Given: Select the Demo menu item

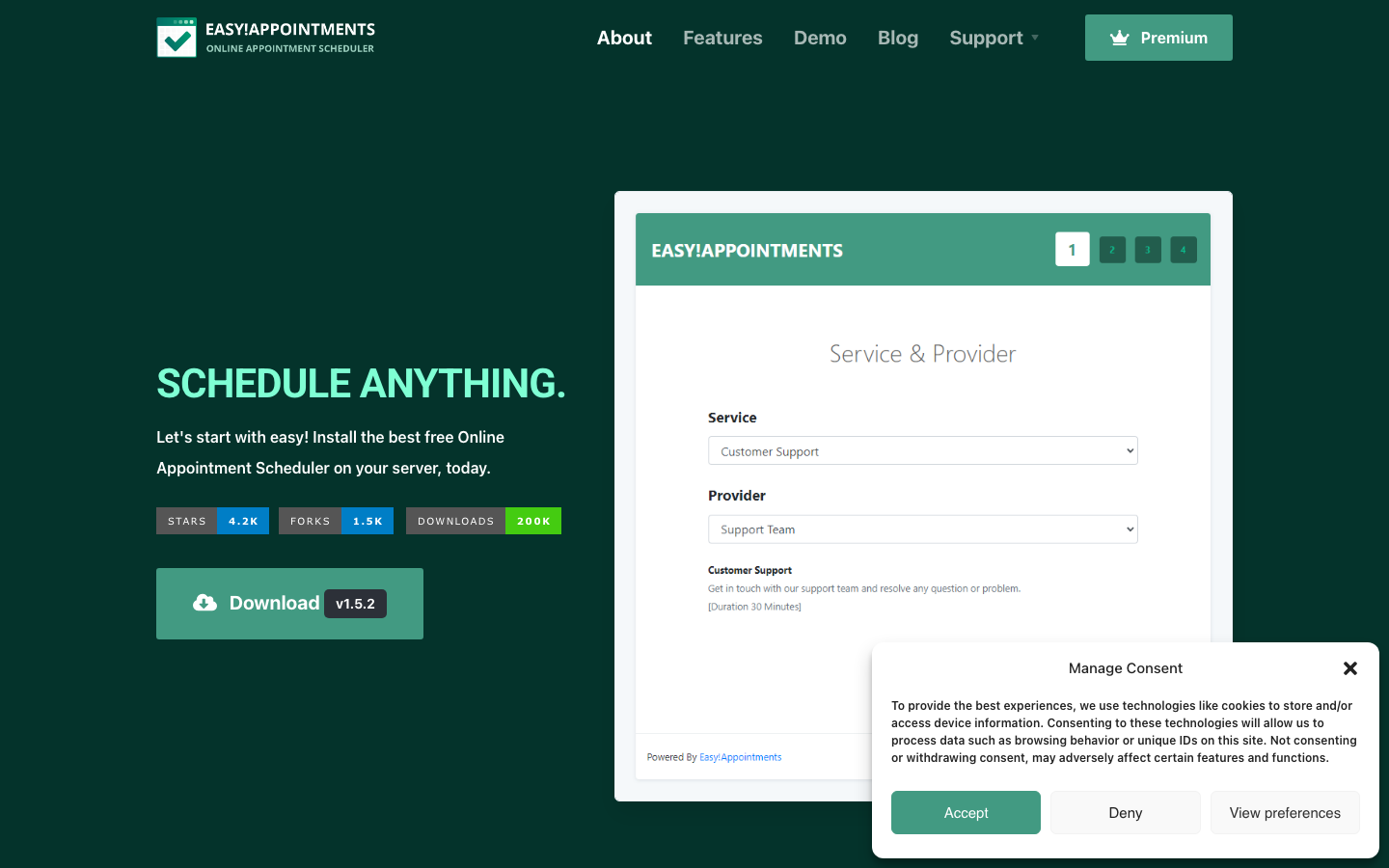Looking at the screenshot, I should pos(820,38).
